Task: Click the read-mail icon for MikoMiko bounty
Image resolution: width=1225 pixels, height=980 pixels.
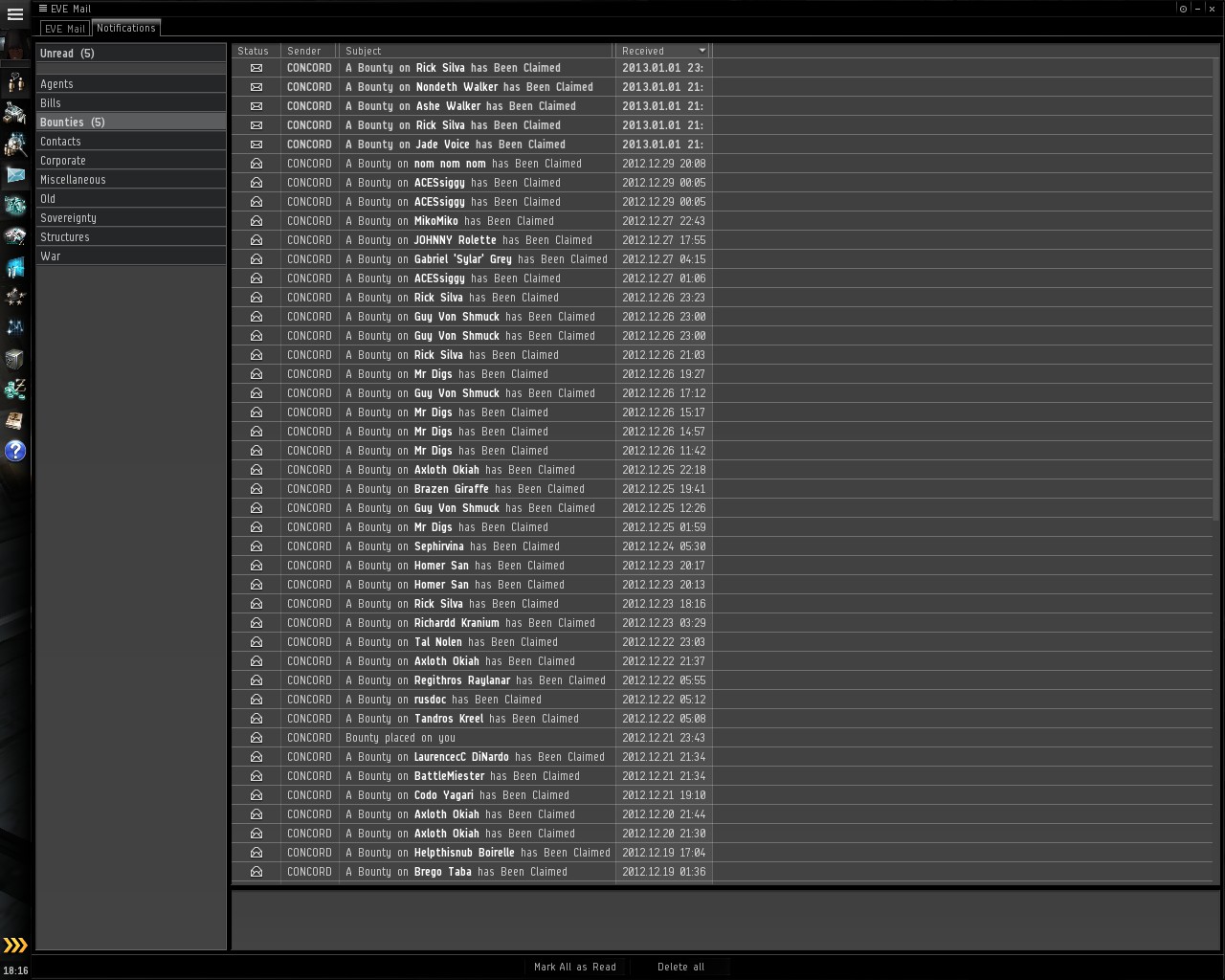Action: pos(256,221)
